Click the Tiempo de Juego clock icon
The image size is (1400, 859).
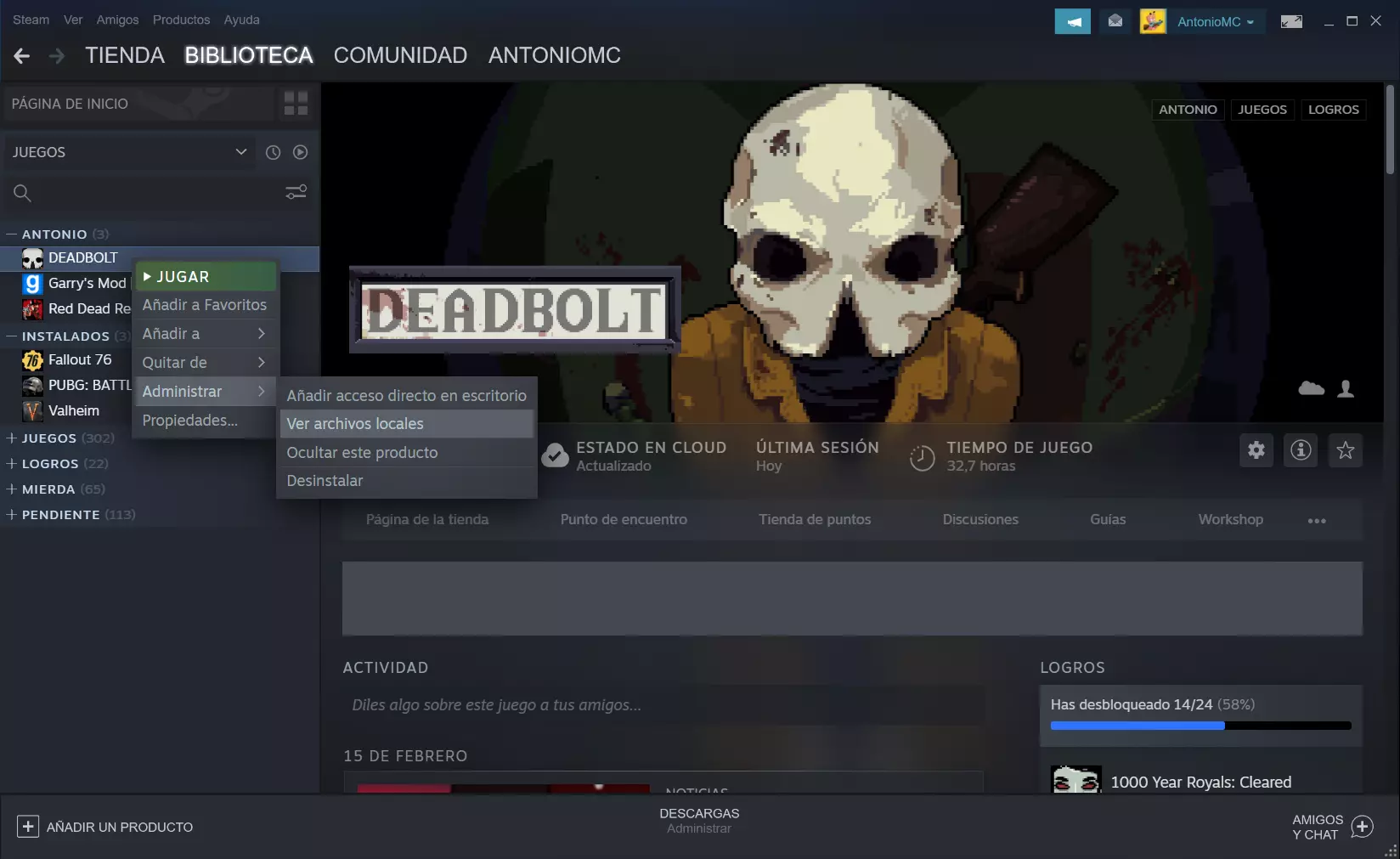pos(922,458)
